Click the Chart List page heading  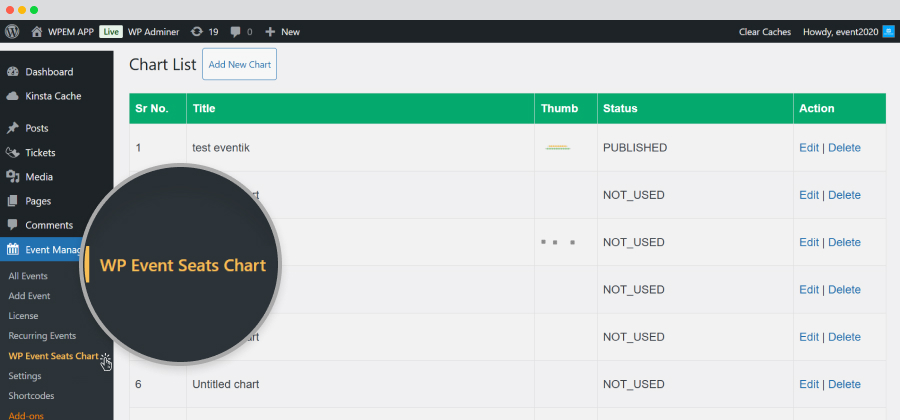click(x=162, y=64)
